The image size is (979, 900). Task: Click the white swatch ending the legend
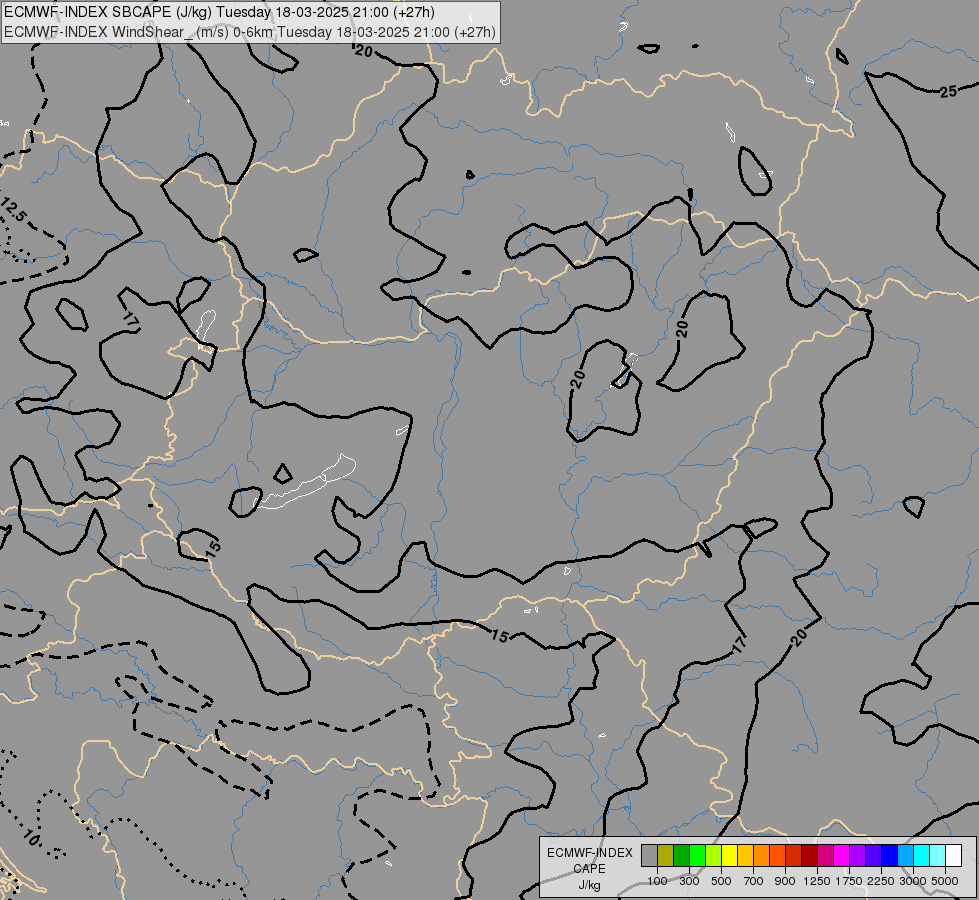click(x=953, y=855)
